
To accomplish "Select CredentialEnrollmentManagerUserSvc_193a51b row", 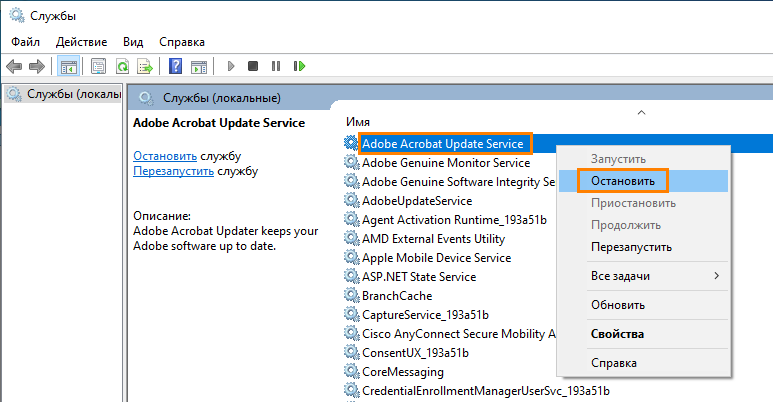I will [486, 390].
